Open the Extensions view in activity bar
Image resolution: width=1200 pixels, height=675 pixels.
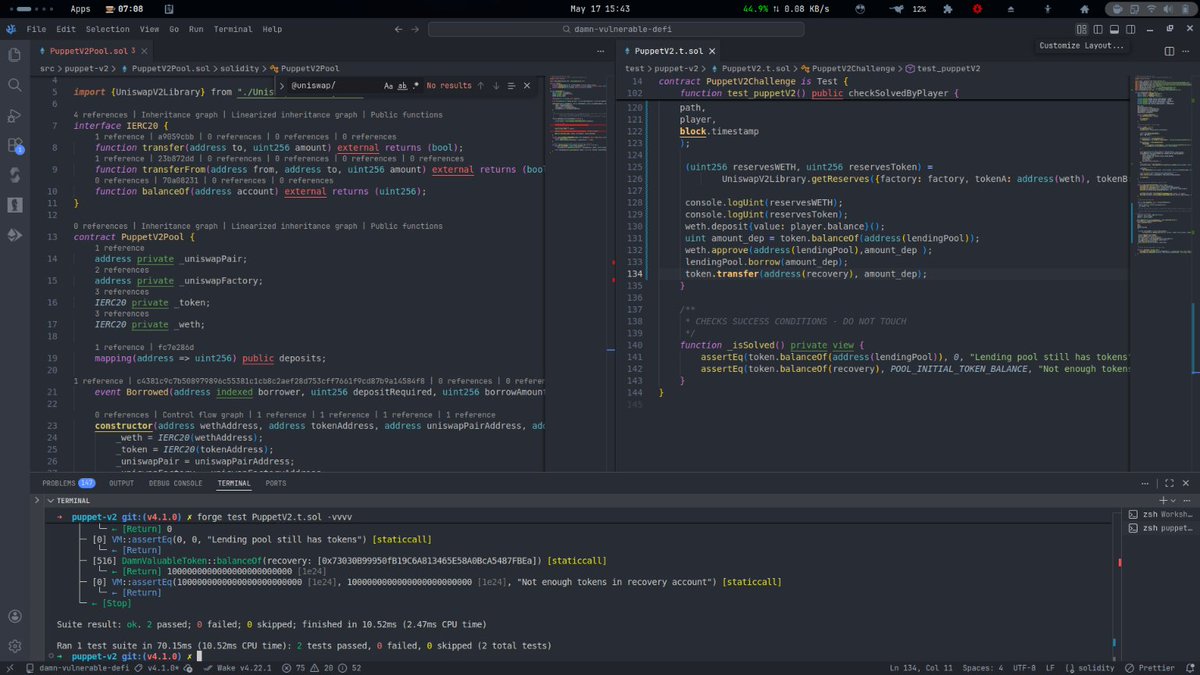click(14, 145)
